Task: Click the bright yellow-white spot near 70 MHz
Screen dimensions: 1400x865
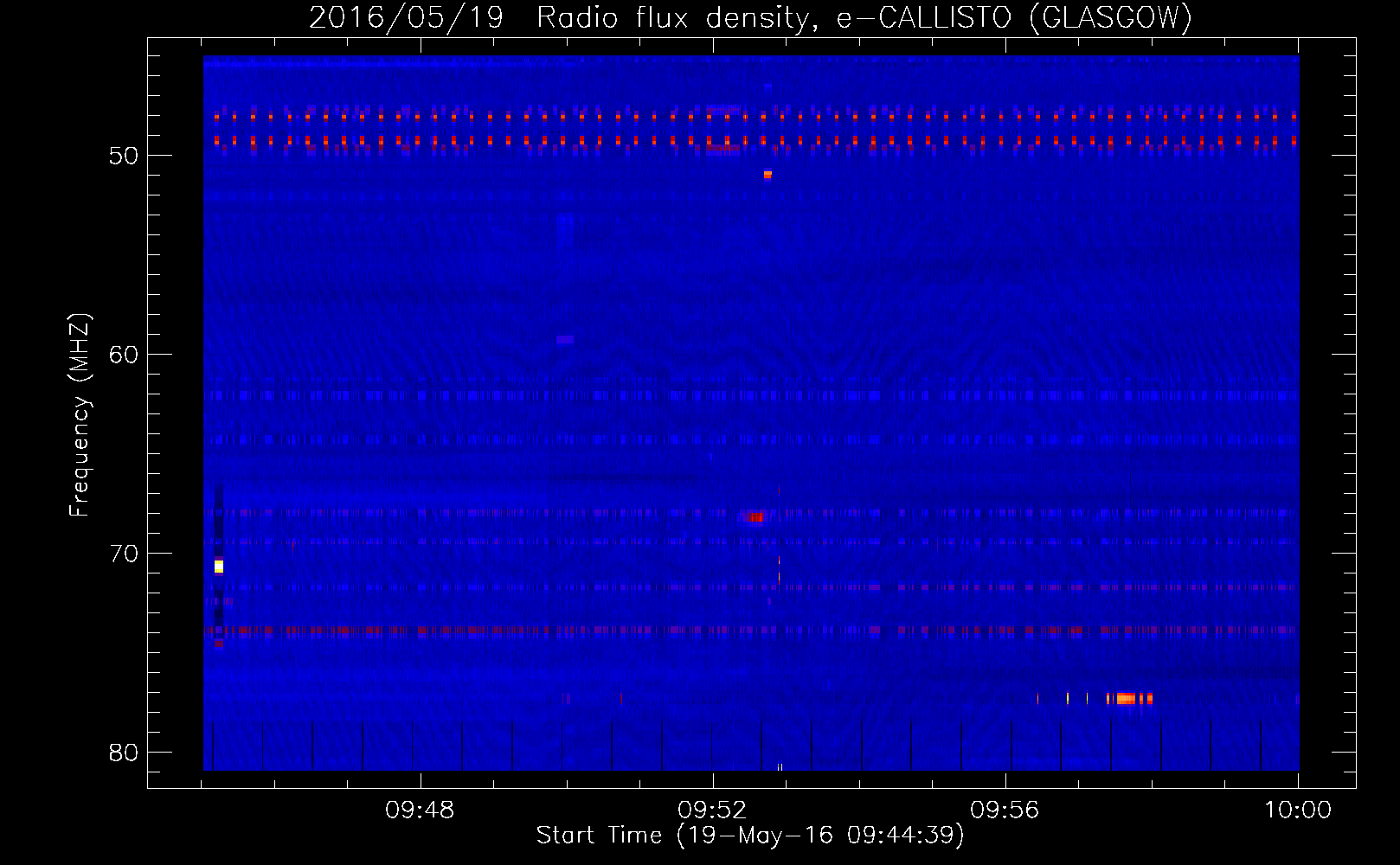Action: (219, 567)
